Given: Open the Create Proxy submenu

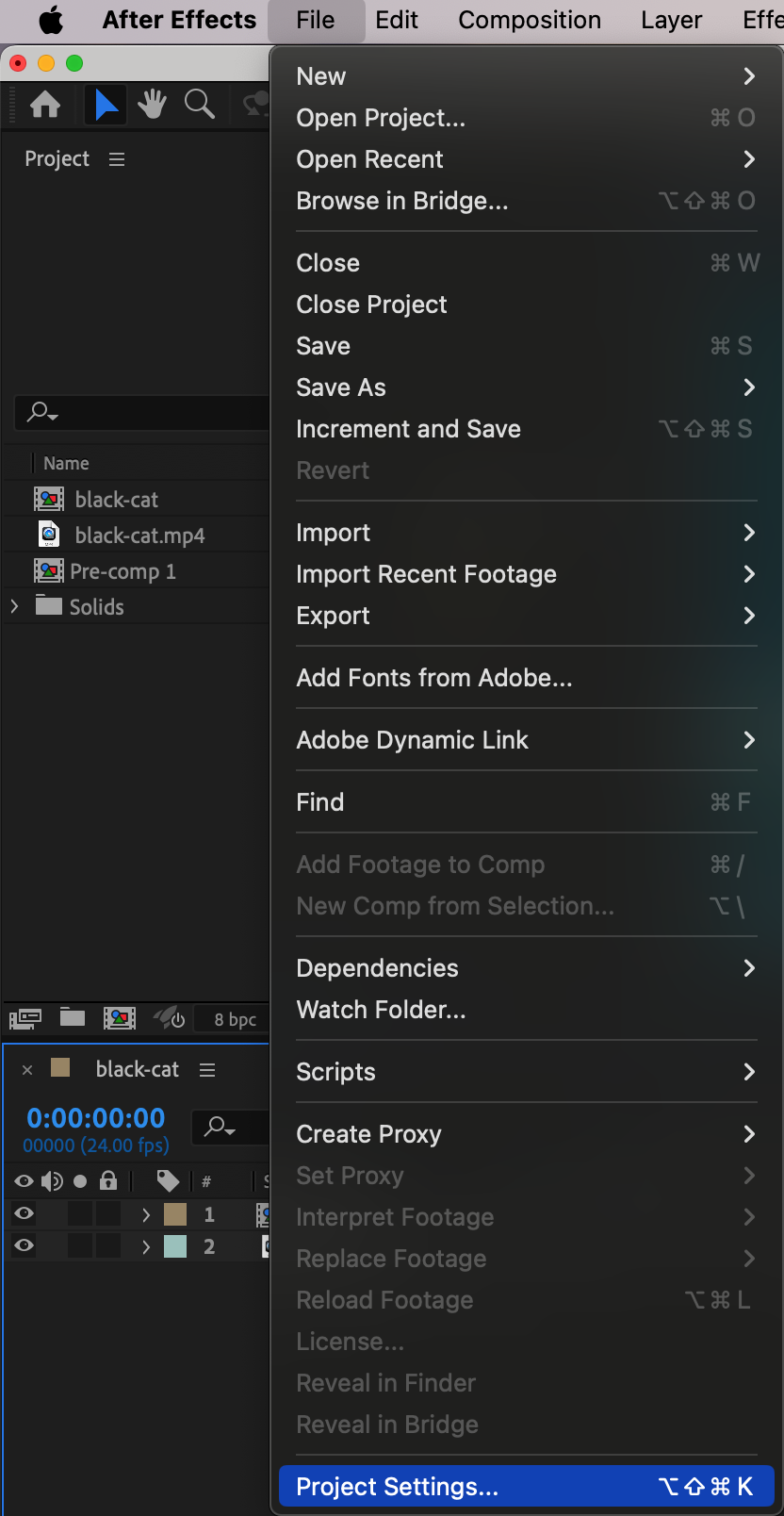Looking at the screenshot, I should 527,1134.
